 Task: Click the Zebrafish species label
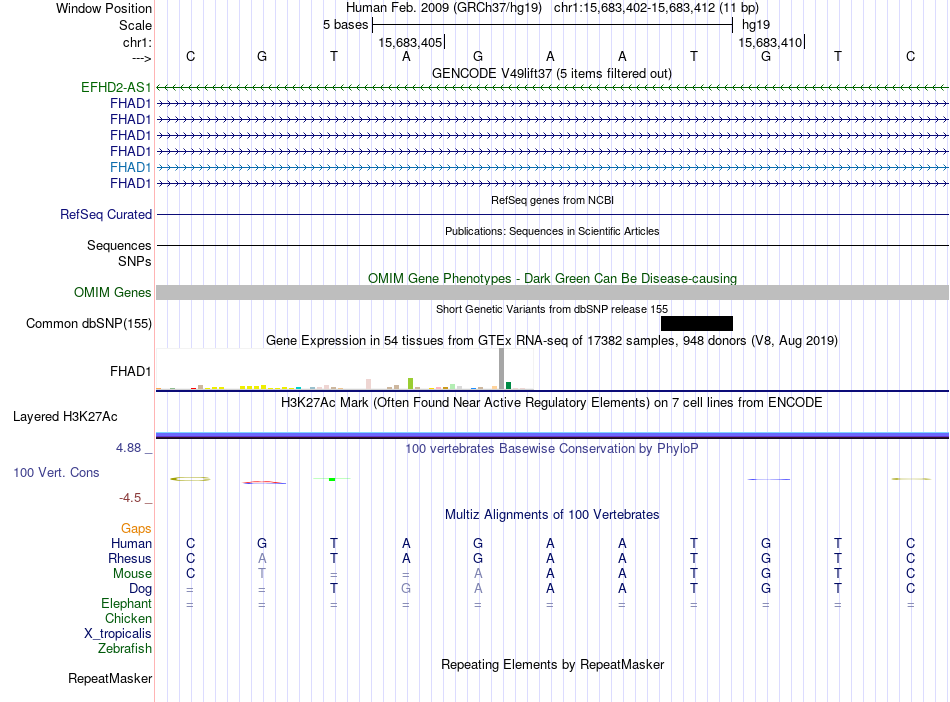click(x=125, y=649)
